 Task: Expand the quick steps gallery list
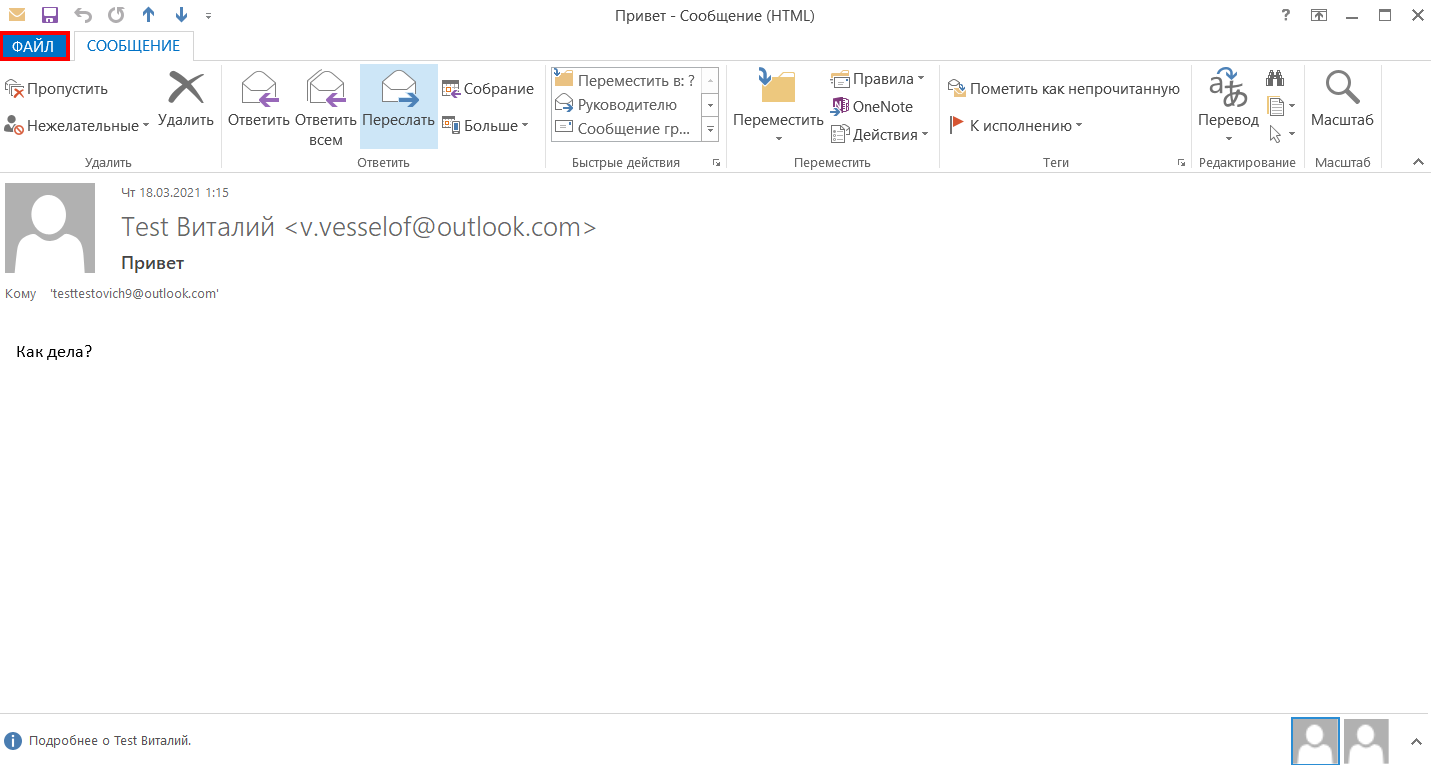(x=711, y=129)
